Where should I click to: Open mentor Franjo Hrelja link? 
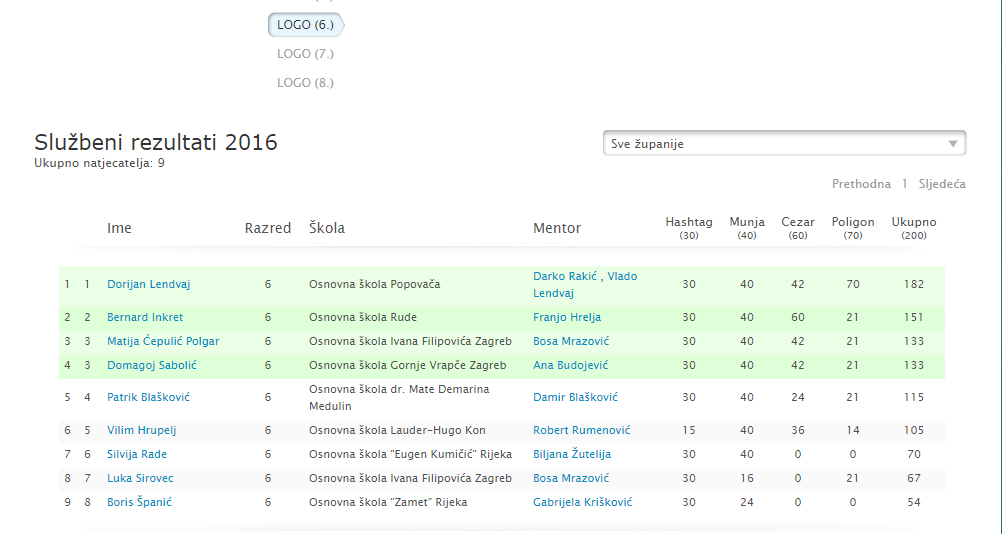point(567,317)
